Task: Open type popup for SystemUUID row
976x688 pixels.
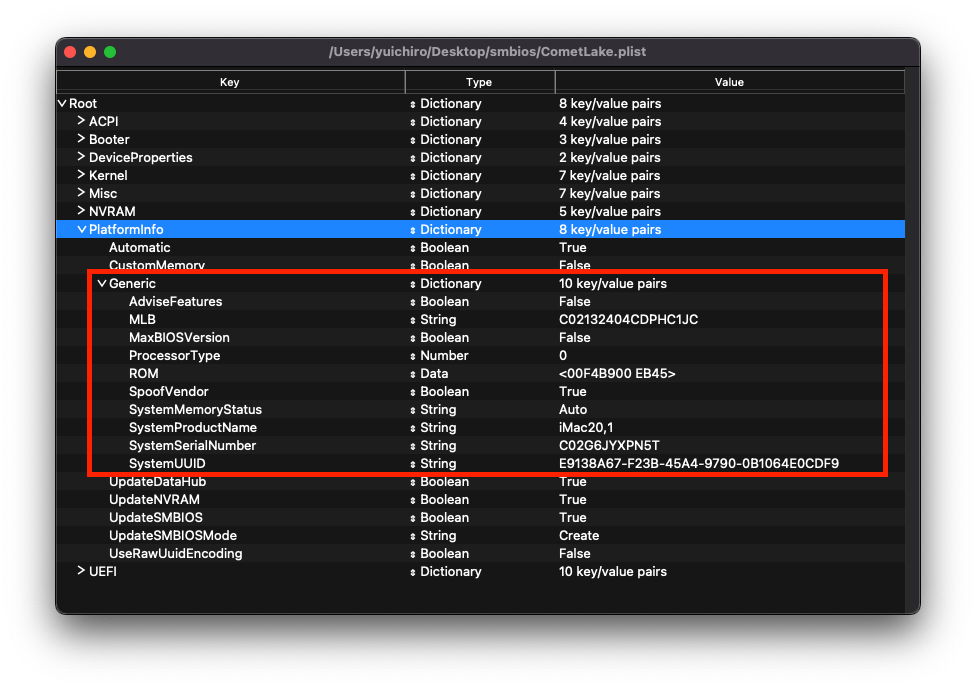Action: tap(413, 464)
